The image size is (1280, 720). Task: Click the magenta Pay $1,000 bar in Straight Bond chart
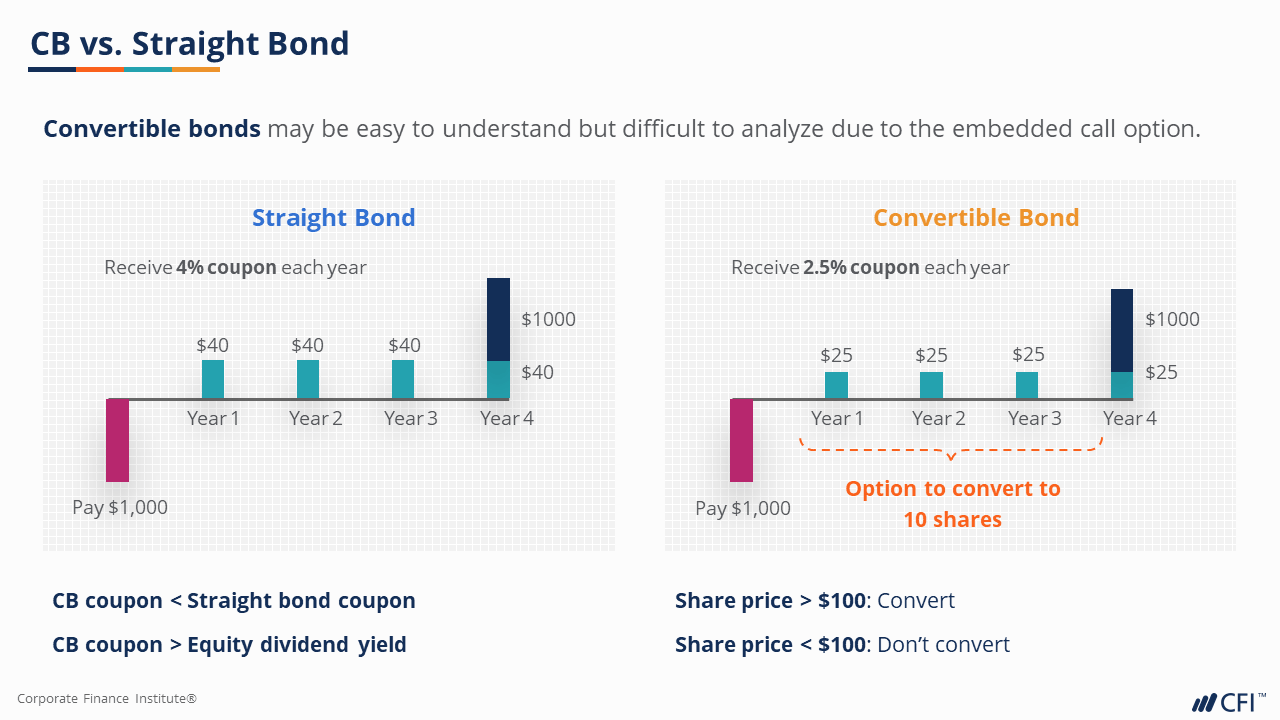pos(118,440)
